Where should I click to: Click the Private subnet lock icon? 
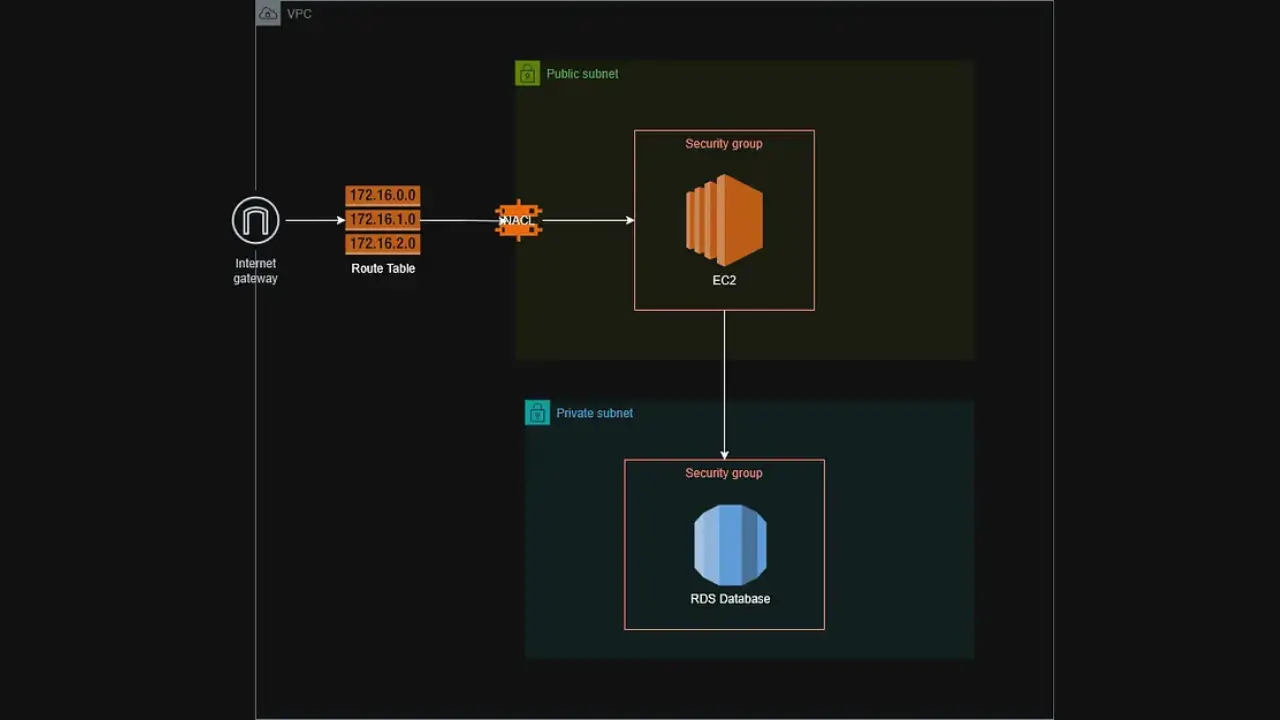click(537, 412)
